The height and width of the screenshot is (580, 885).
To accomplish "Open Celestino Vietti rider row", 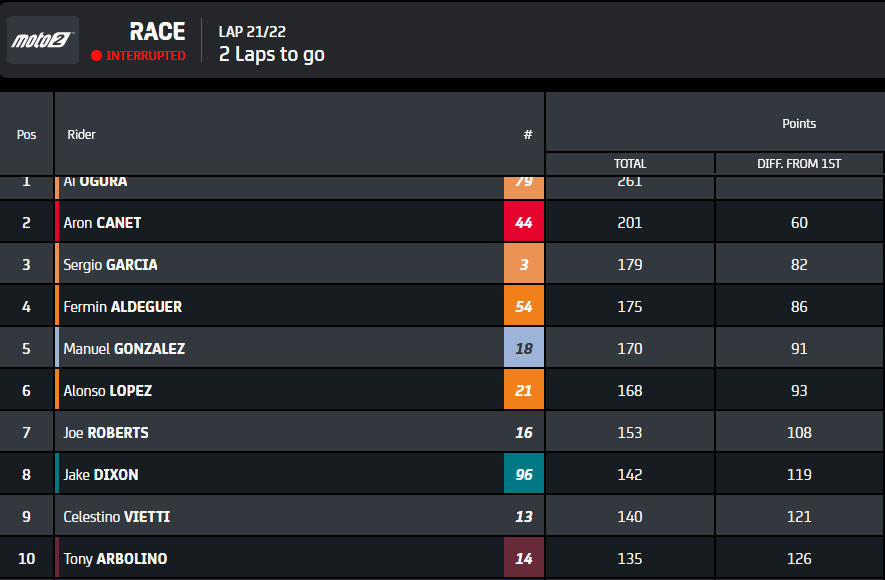I will point(441,516).
